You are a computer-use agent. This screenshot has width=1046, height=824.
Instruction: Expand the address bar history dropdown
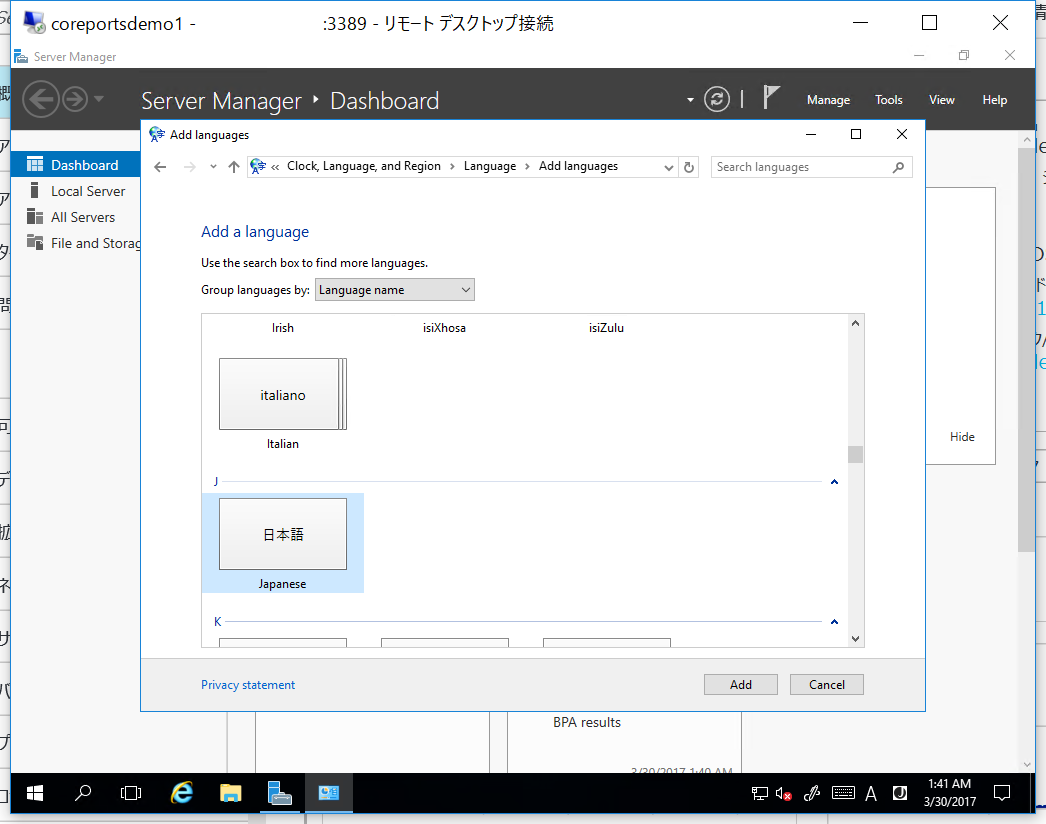[668, 167]
